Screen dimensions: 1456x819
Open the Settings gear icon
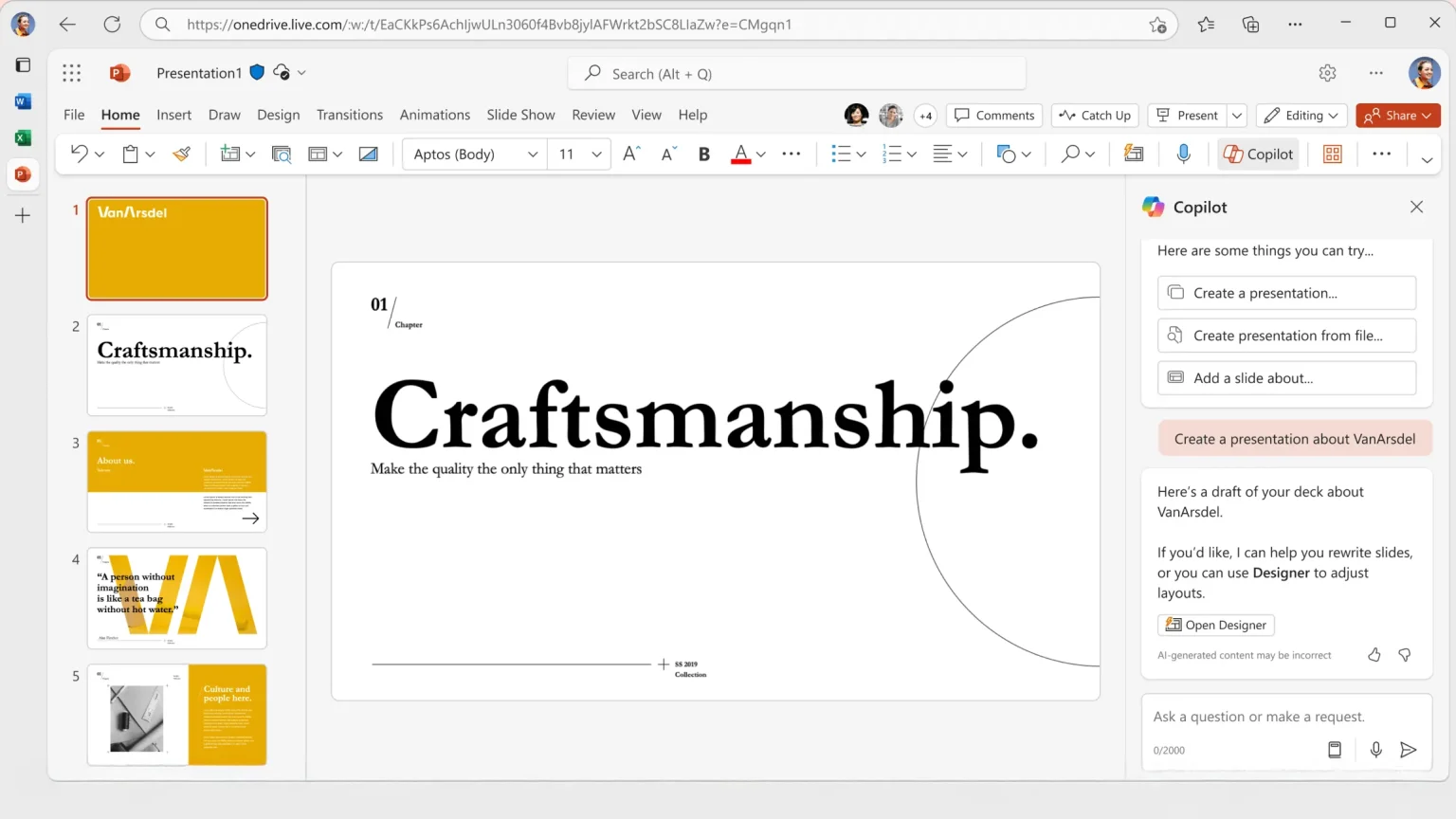click(x=1328, y=73)
